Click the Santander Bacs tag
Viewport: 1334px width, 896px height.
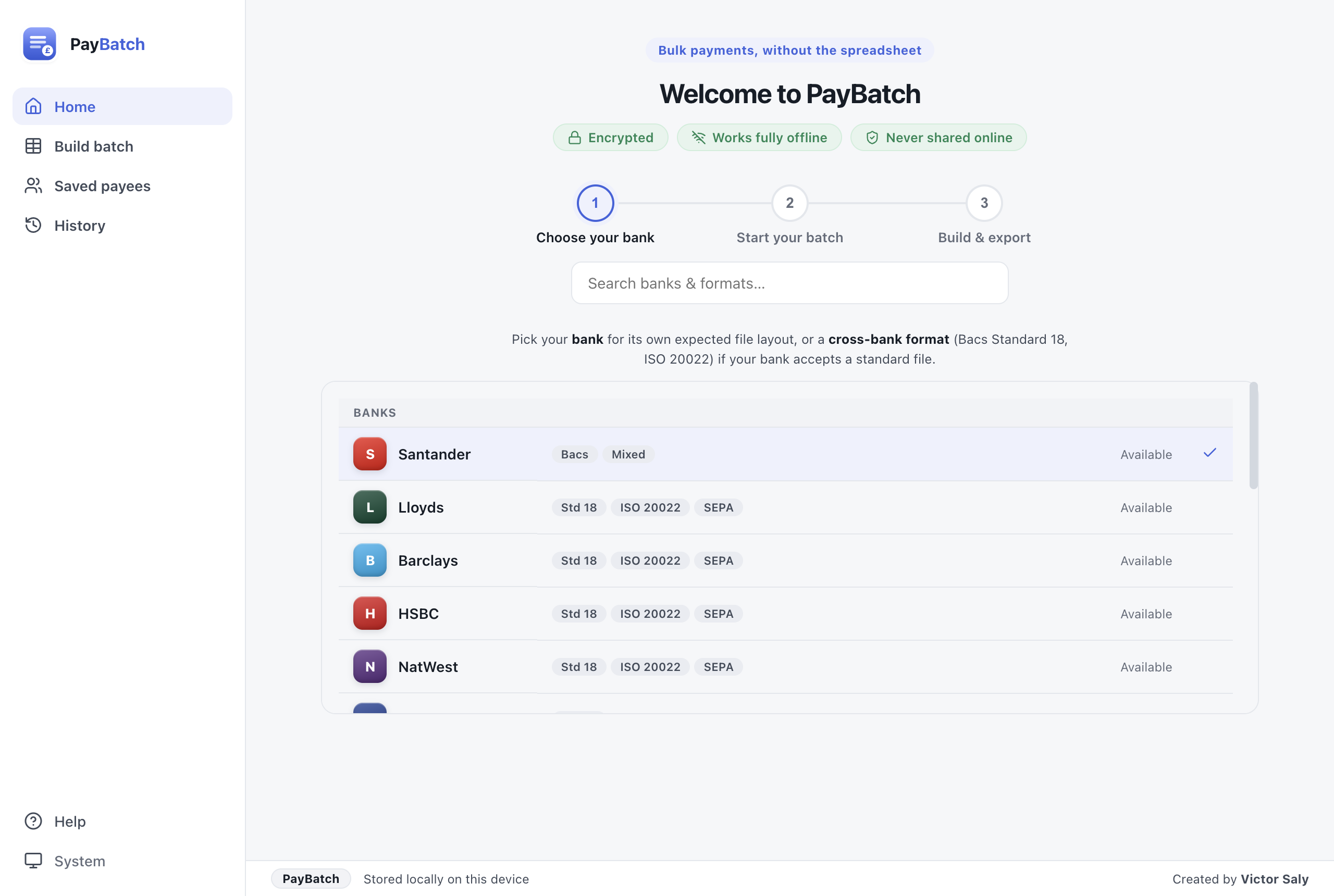pos(574,454)
